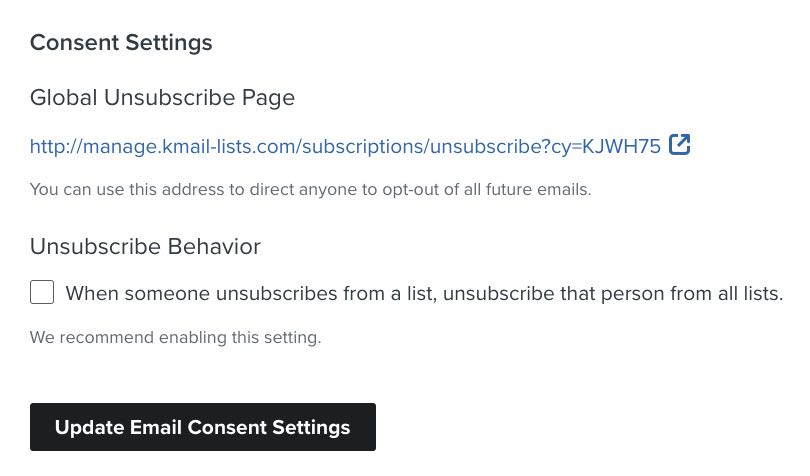
Task: Submit the email consent settings form
Action: [x=203, y=427]
